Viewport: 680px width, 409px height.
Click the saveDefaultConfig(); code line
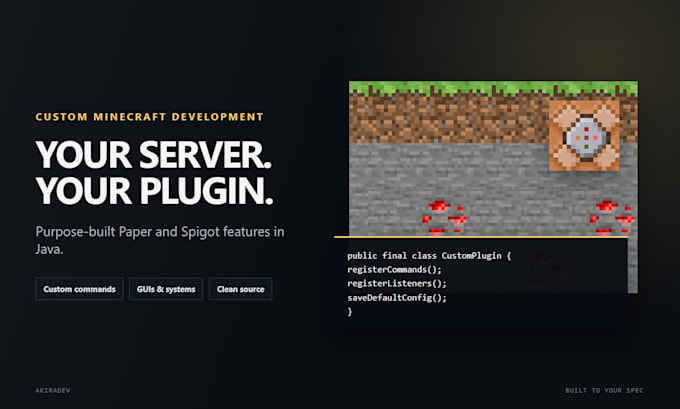(x=397, y=298)
